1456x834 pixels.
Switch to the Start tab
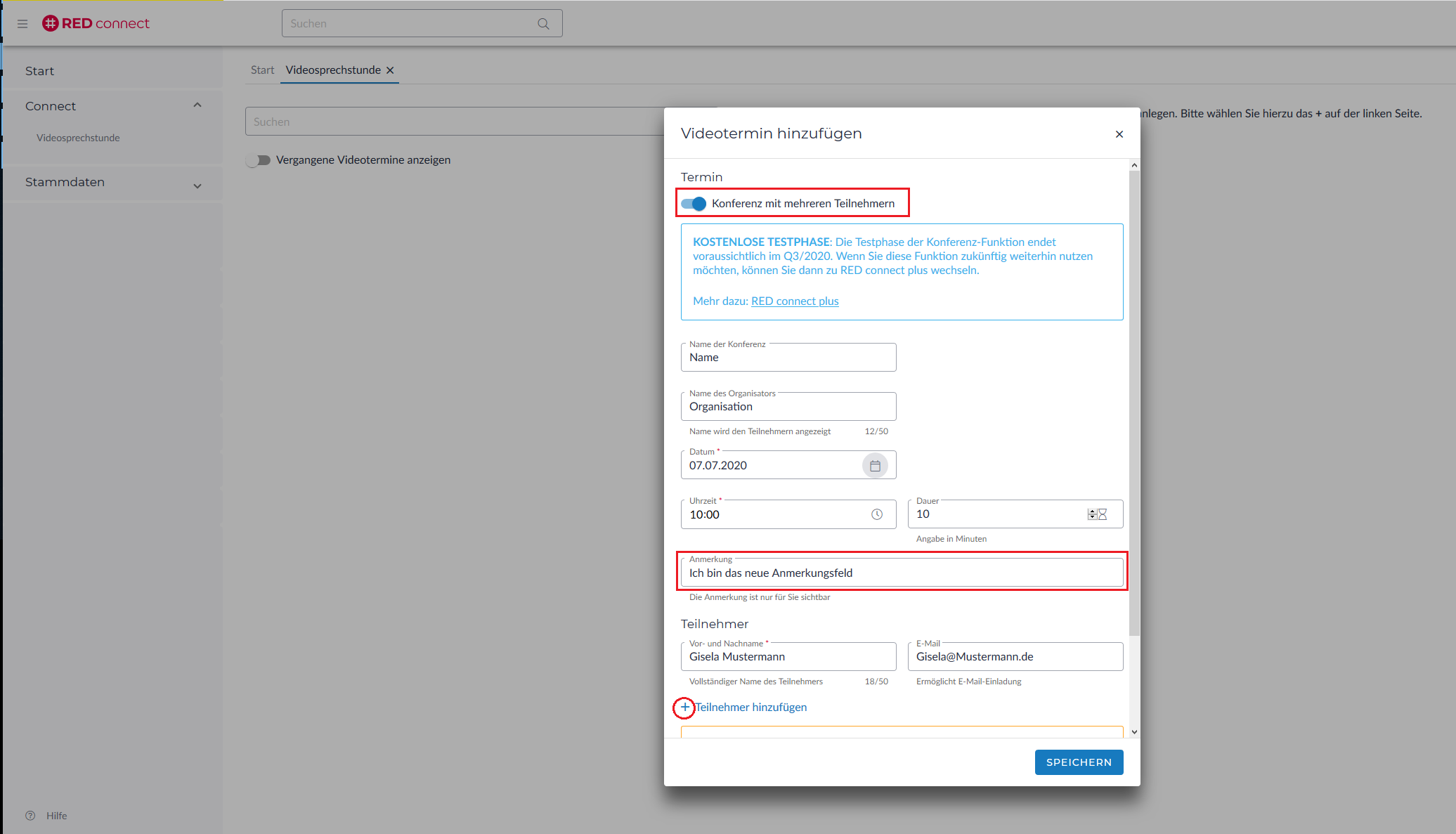262,70
